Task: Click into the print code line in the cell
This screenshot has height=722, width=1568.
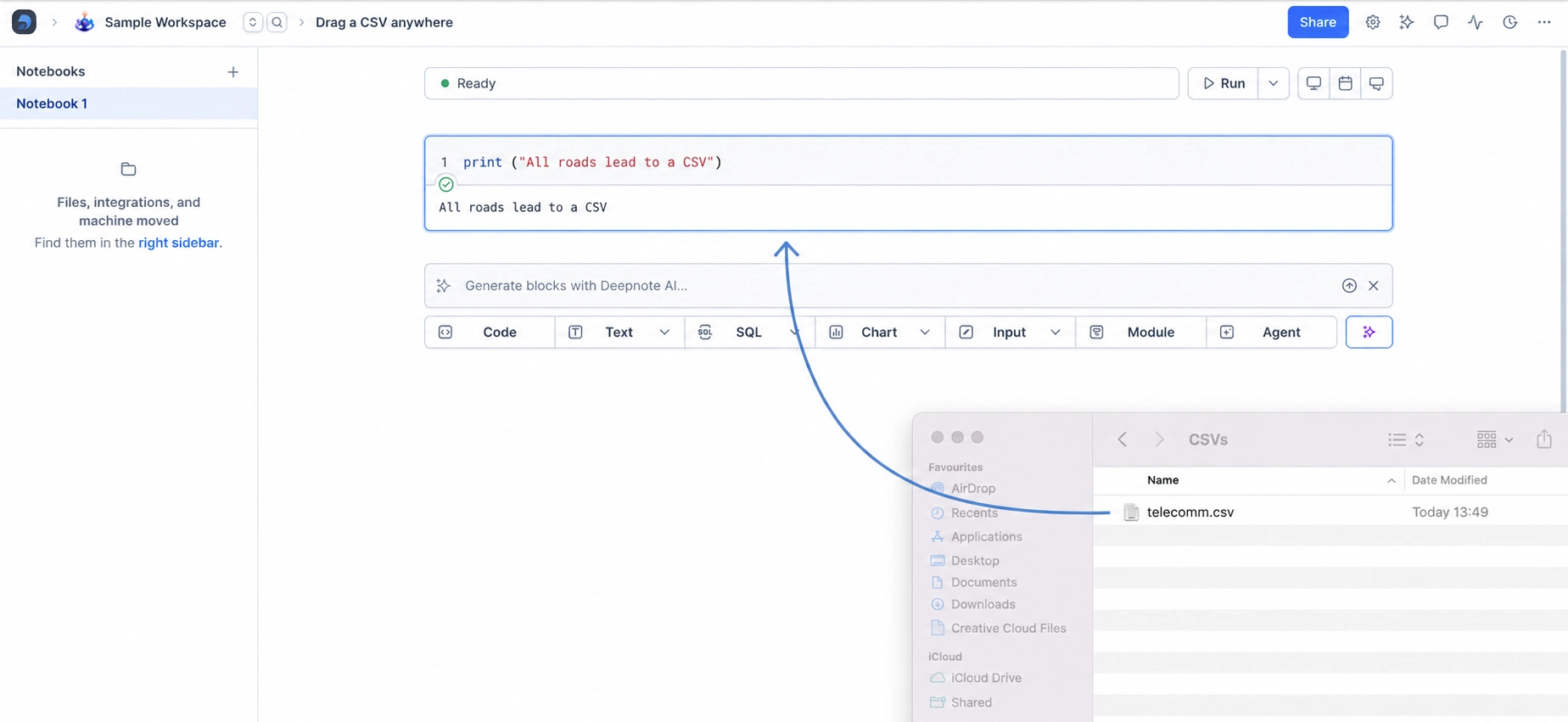Action: [x=592, y=162]
